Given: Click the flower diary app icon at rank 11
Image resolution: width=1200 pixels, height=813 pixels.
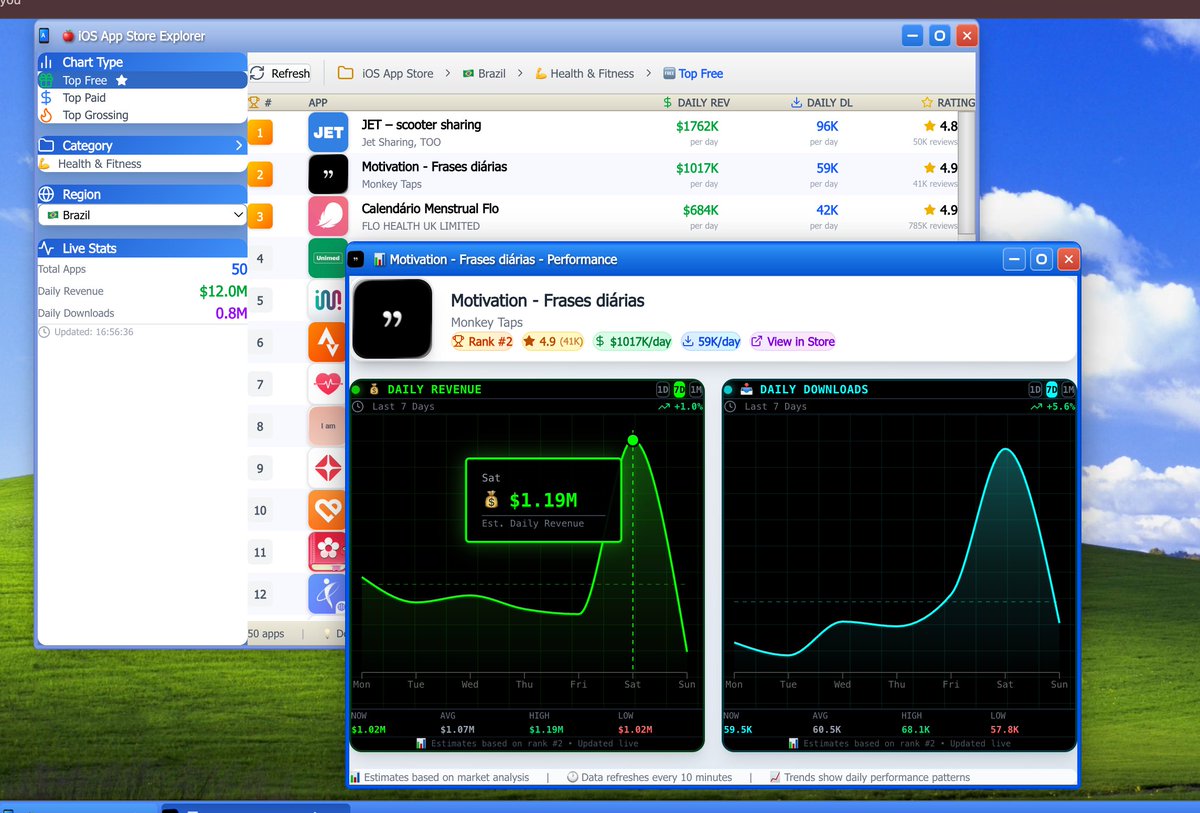Looking at the screenshot, I should pyautogui.click(x=327, y=552).
